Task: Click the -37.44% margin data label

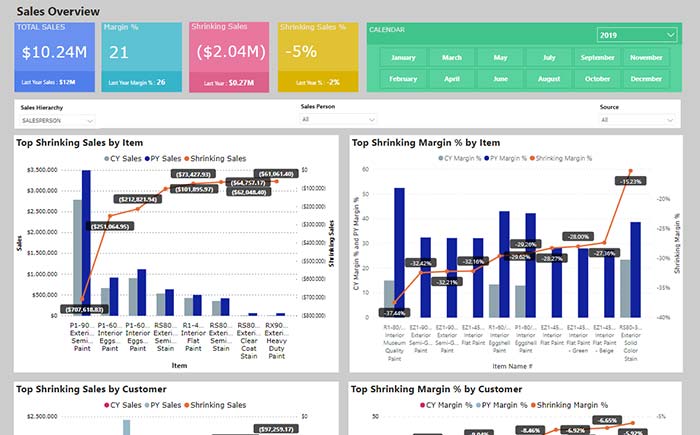Action: tap(394, 313)
